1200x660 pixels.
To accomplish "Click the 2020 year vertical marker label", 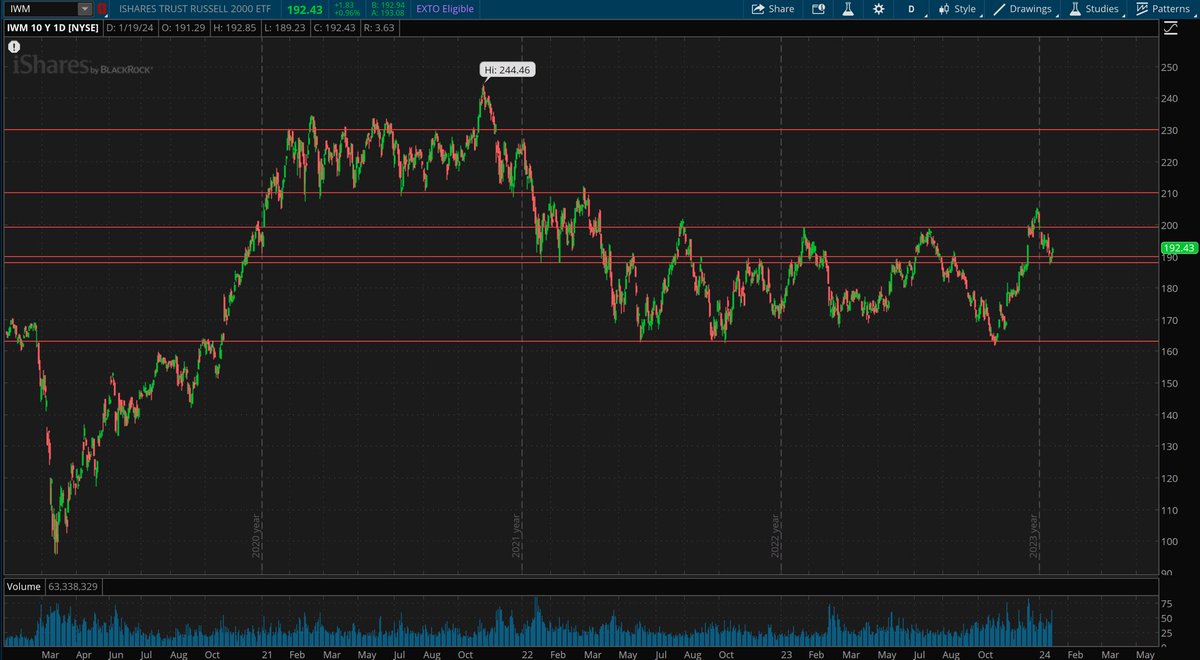I will click(256, 537).
